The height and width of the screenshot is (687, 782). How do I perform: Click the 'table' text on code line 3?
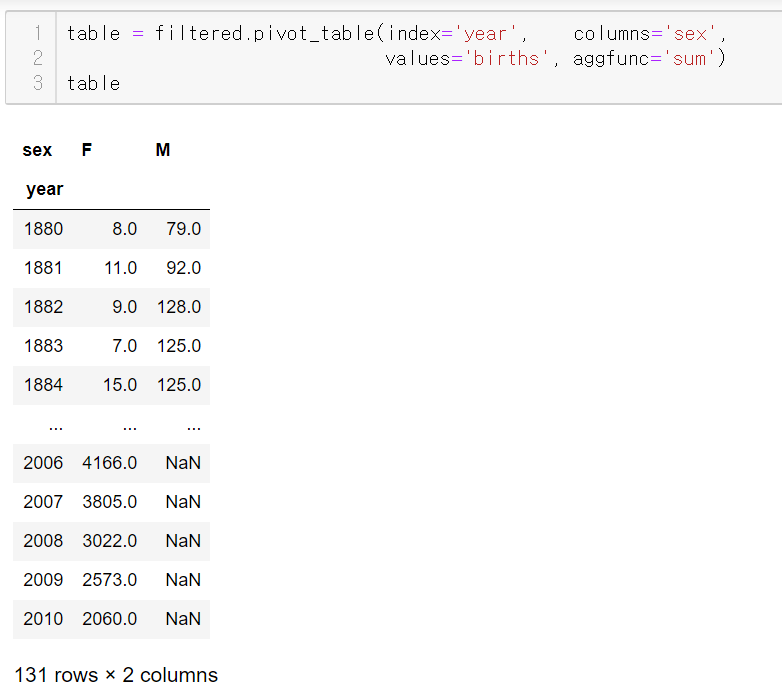click(x=94, y=83)
